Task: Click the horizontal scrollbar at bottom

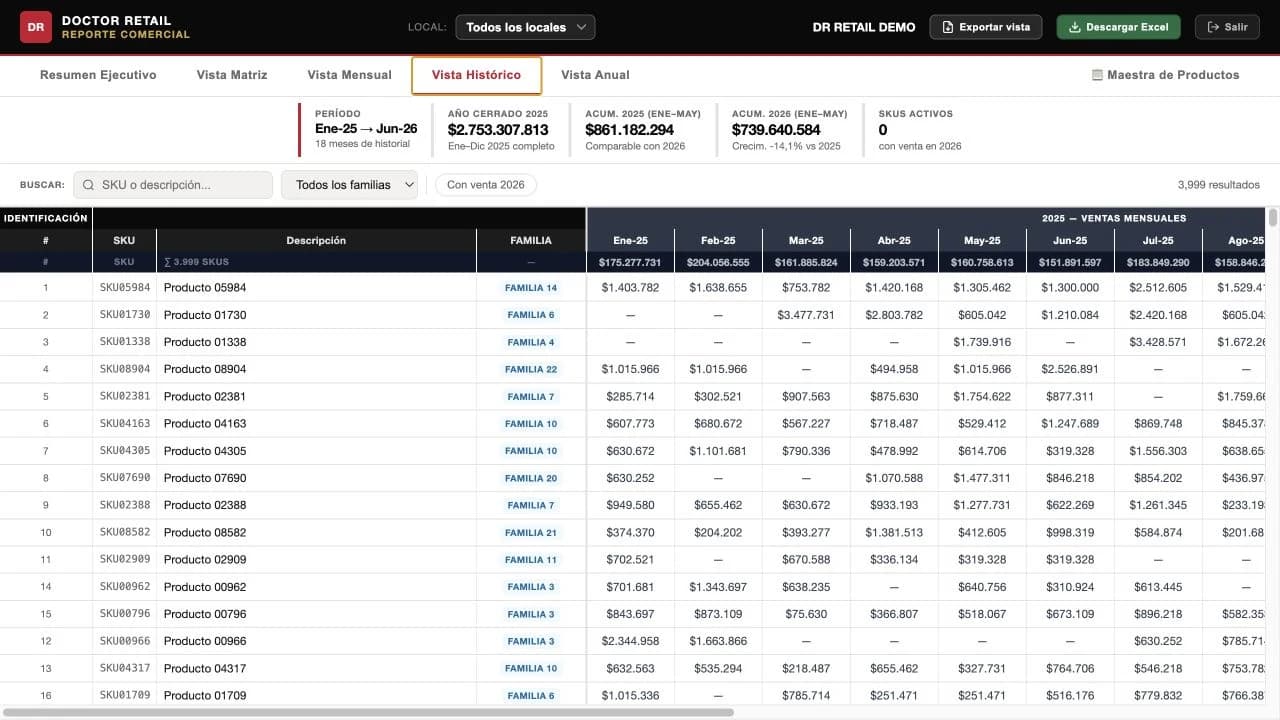Action: (x=368, y=713)
